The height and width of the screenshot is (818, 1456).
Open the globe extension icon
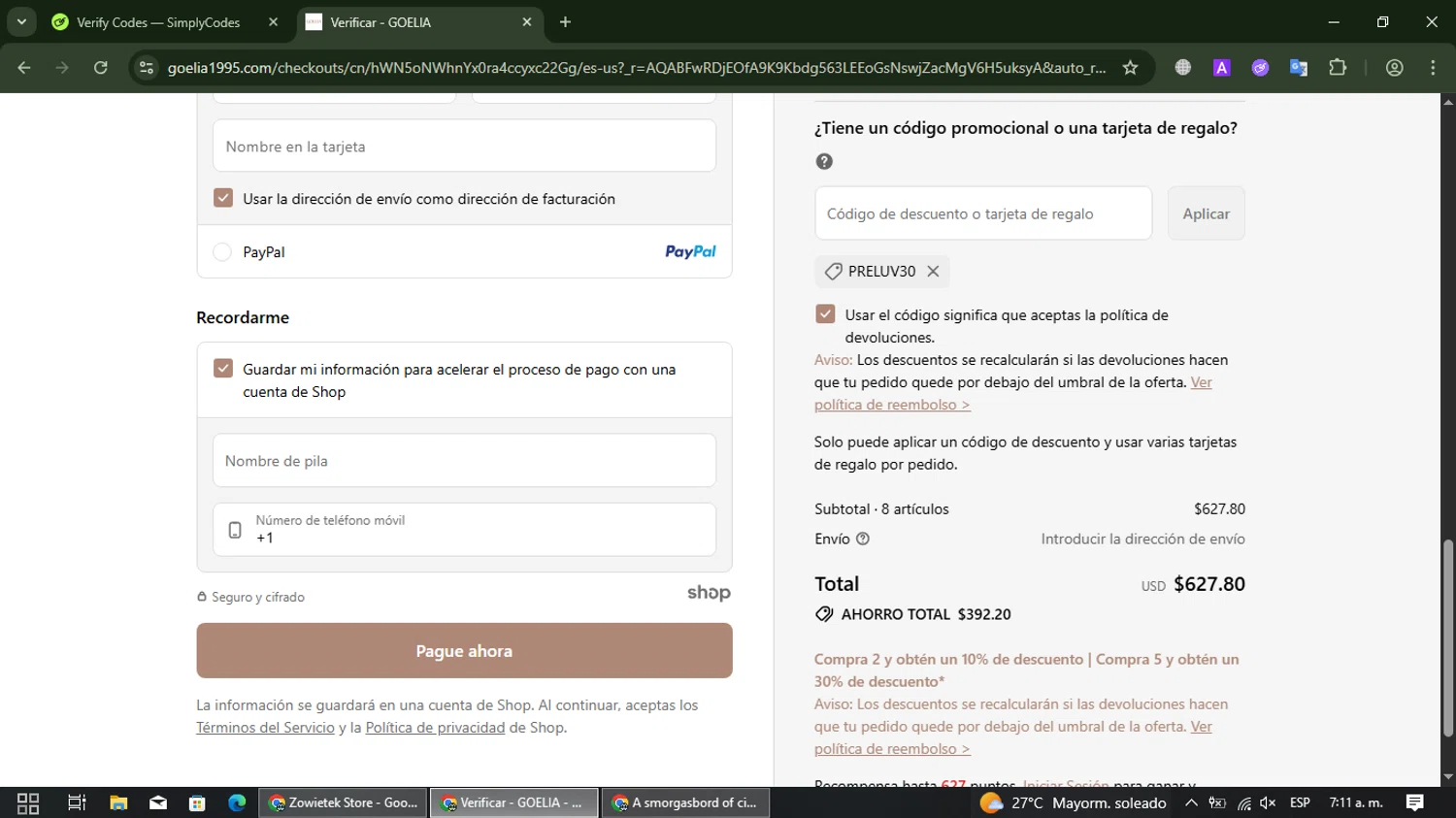1183,68
